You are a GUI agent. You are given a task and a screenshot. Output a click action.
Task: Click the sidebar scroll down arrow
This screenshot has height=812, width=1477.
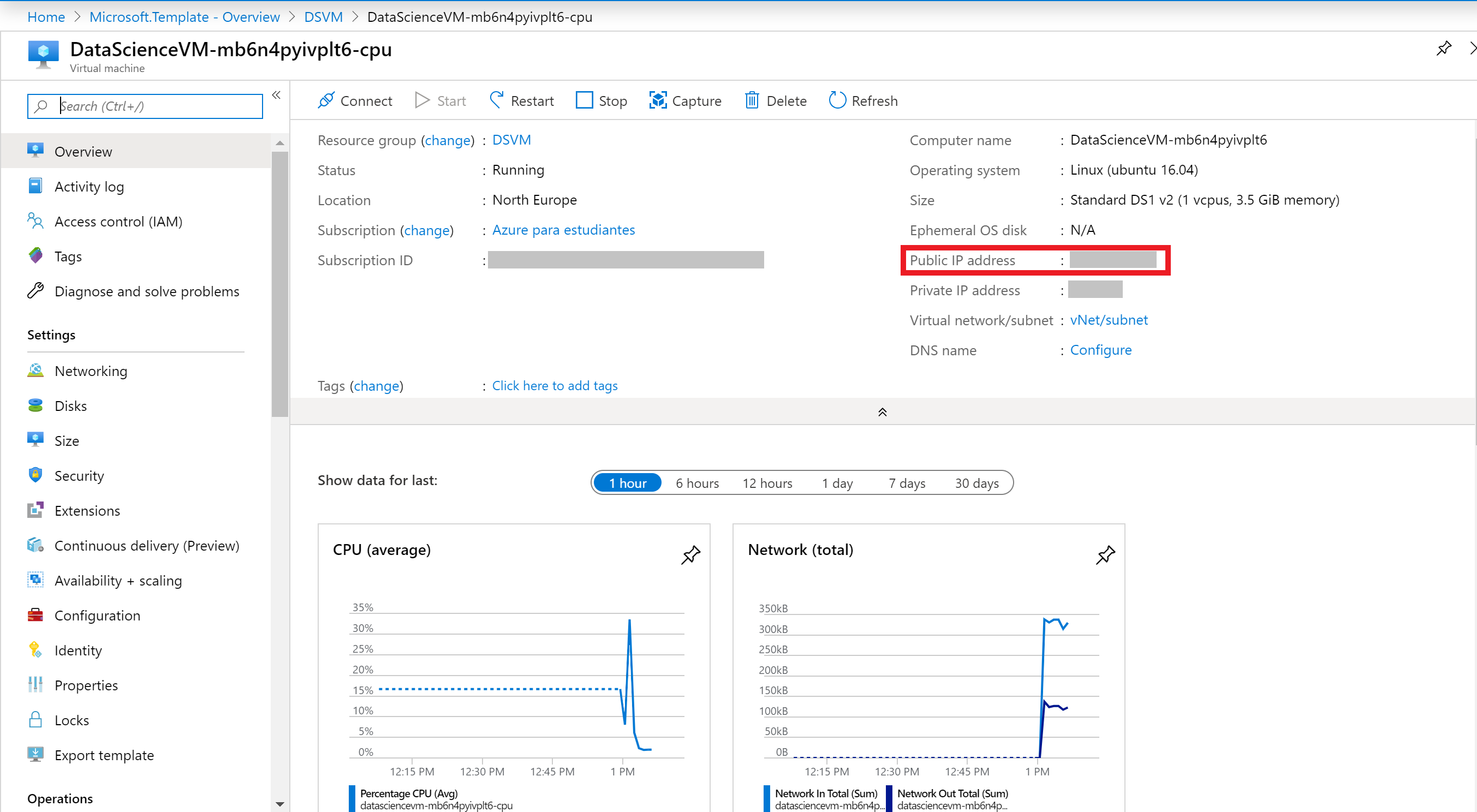280,804
